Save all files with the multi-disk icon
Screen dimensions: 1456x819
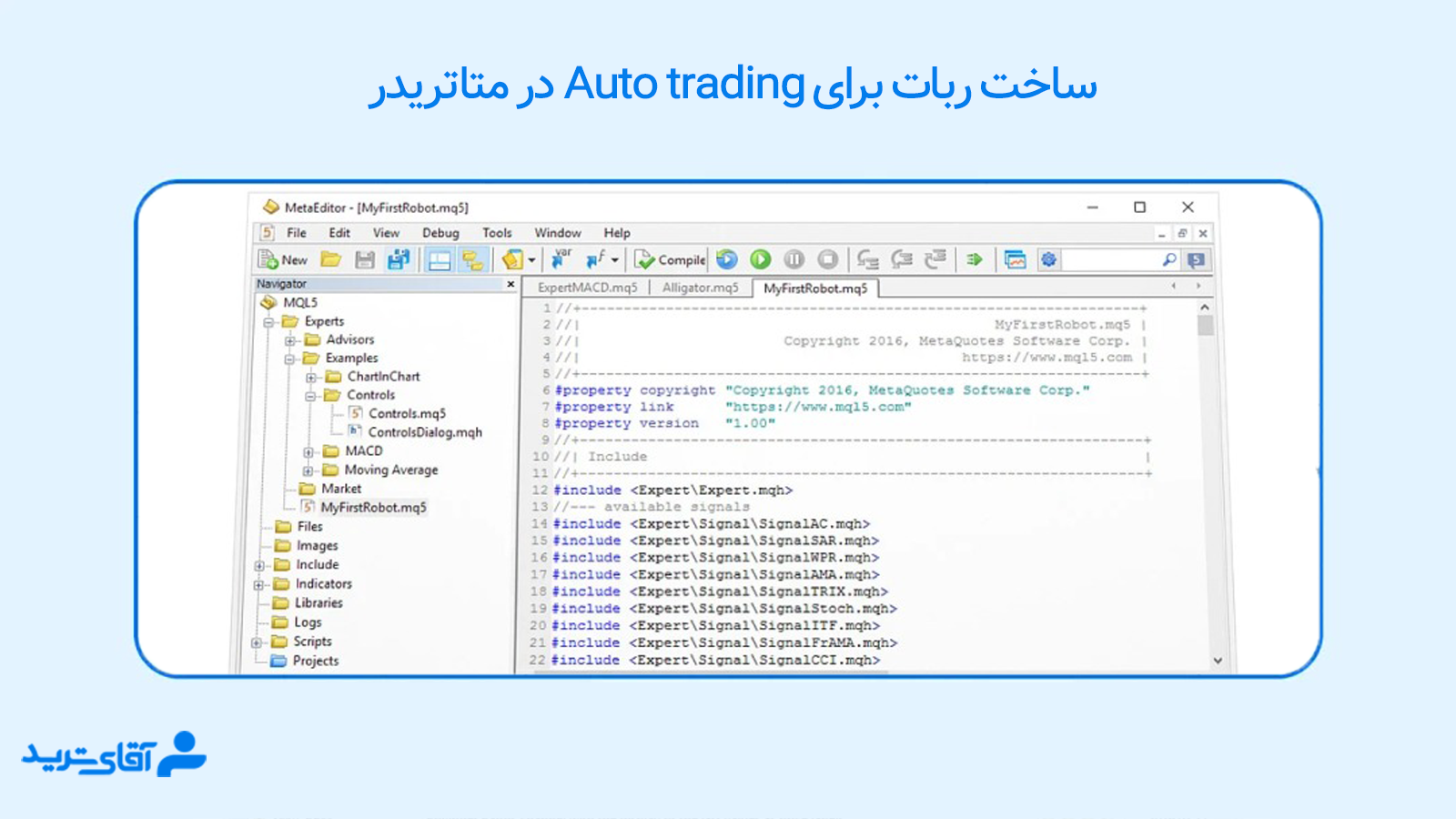tap(399, 260)
